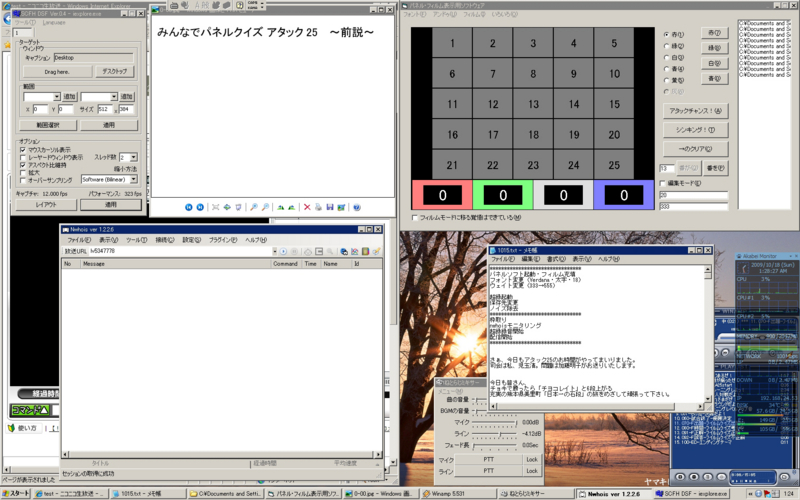Click best fit icon in picture viewer
Image resolution: width=800 pixels, height=500 pixels.
pos(215,207)
